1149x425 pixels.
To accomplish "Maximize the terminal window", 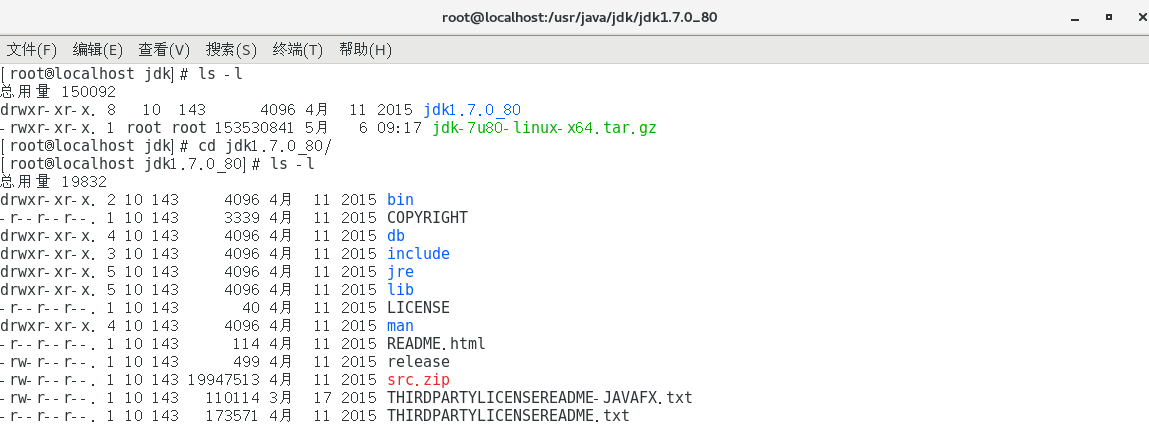I will [x=1109, y=17].
